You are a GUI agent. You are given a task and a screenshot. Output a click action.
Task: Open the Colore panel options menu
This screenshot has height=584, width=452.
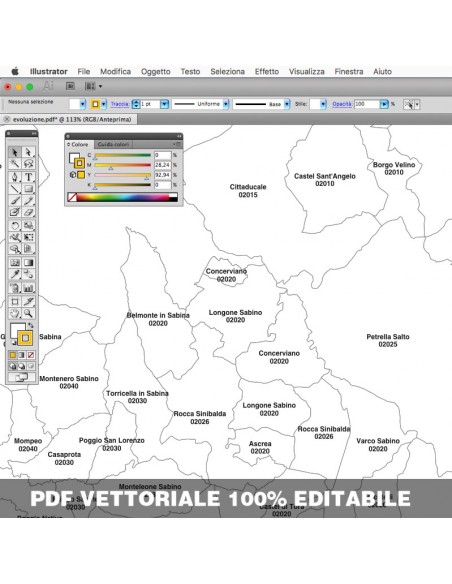click(177, 144)
